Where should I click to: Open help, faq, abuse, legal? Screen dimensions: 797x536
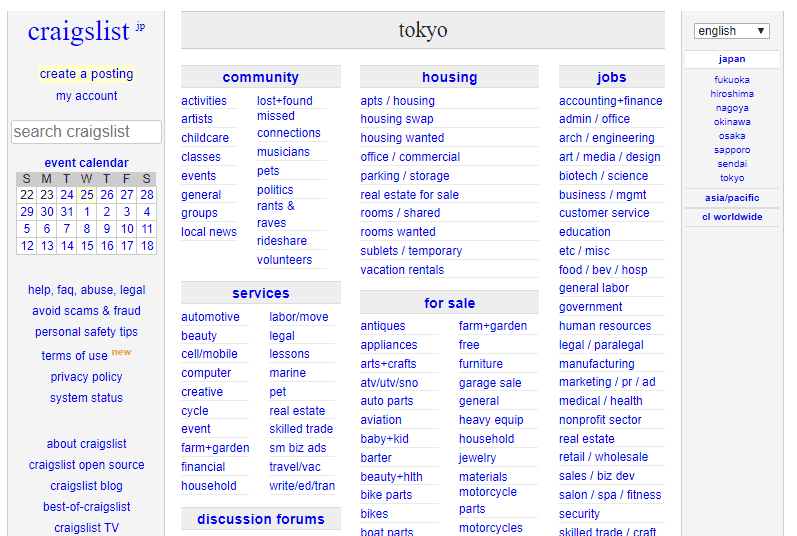[x=86, y=290]
